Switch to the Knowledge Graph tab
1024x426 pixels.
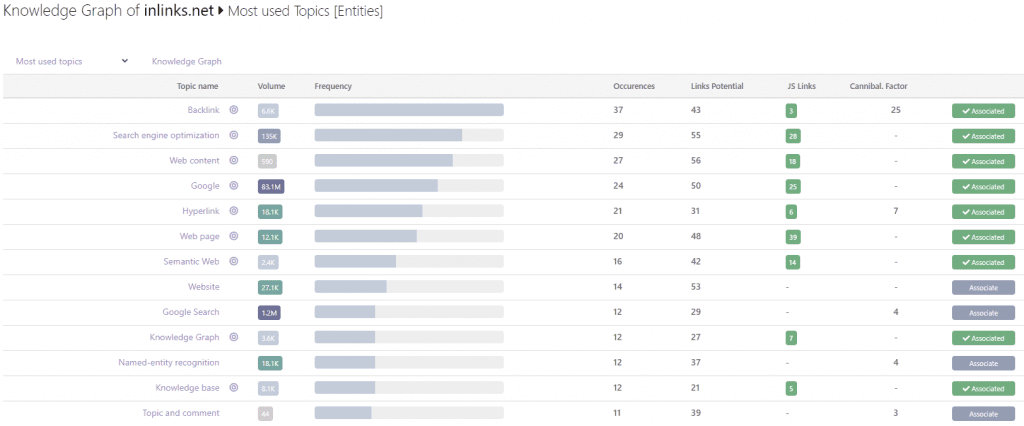[187, 61]
